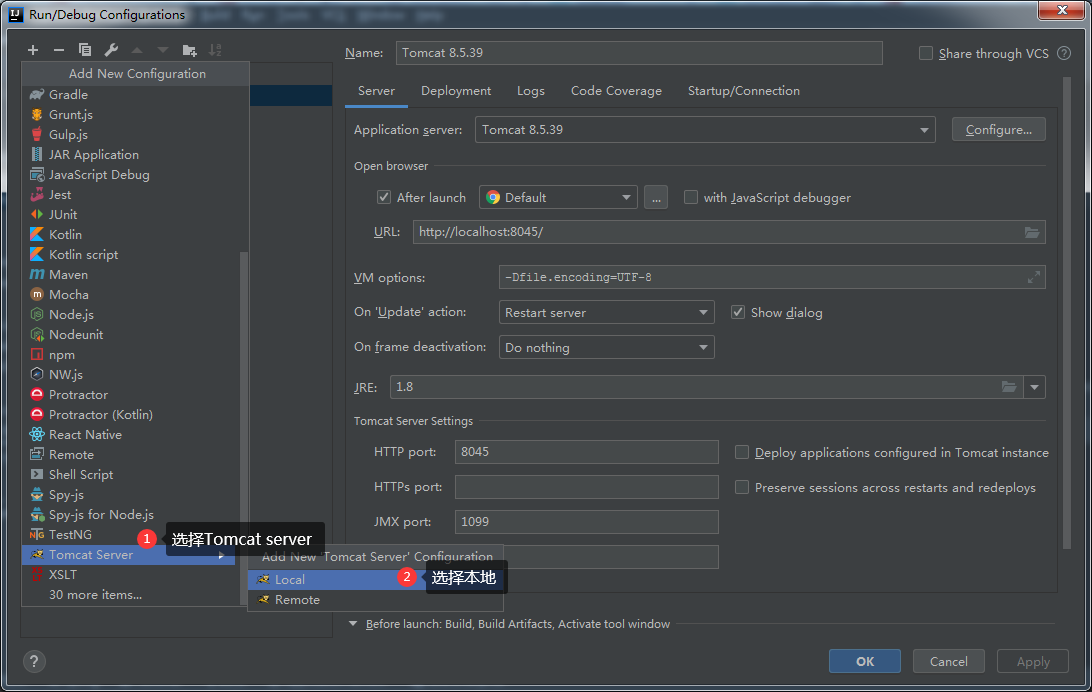
Task: Open the Startup/Connection tab
Action: point(744,91)
